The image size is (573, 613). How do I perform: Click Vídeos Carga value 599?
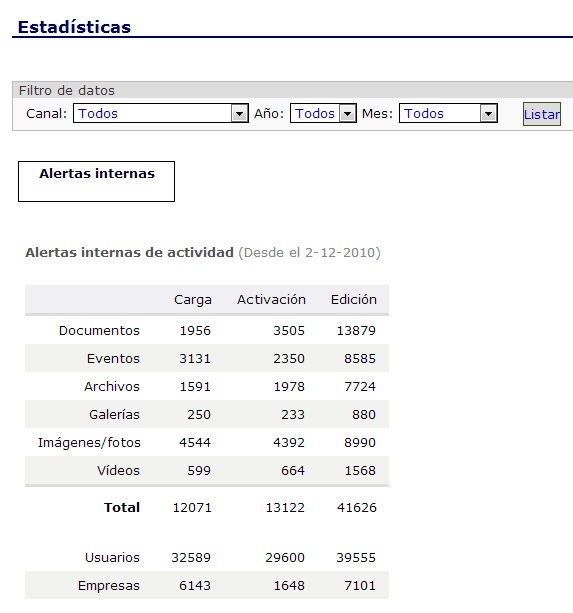click(x=199, y=470)
